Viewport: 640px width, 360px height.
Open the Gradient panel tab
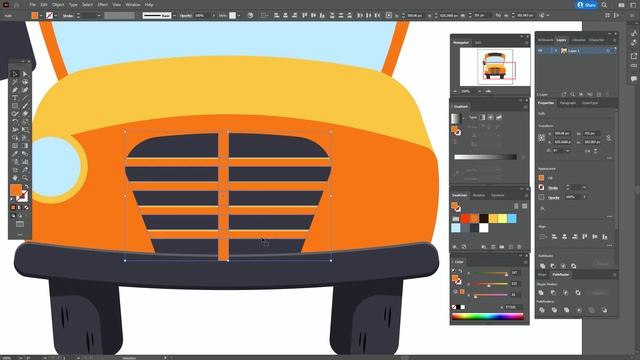point(461,107)
